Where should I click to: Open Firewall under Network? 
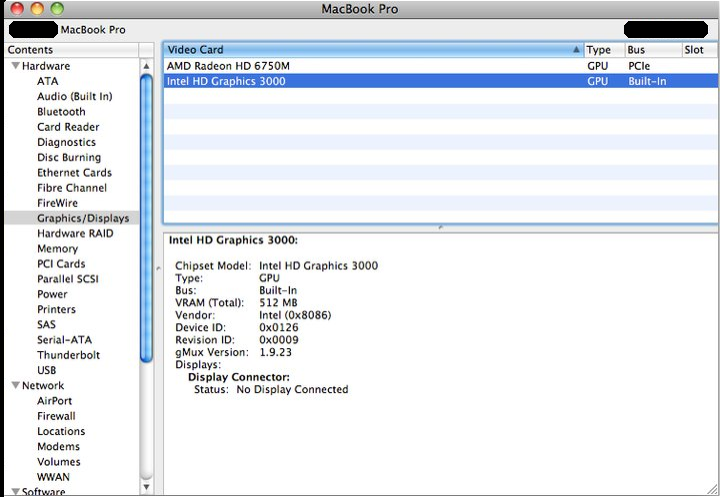pos(56,416)
